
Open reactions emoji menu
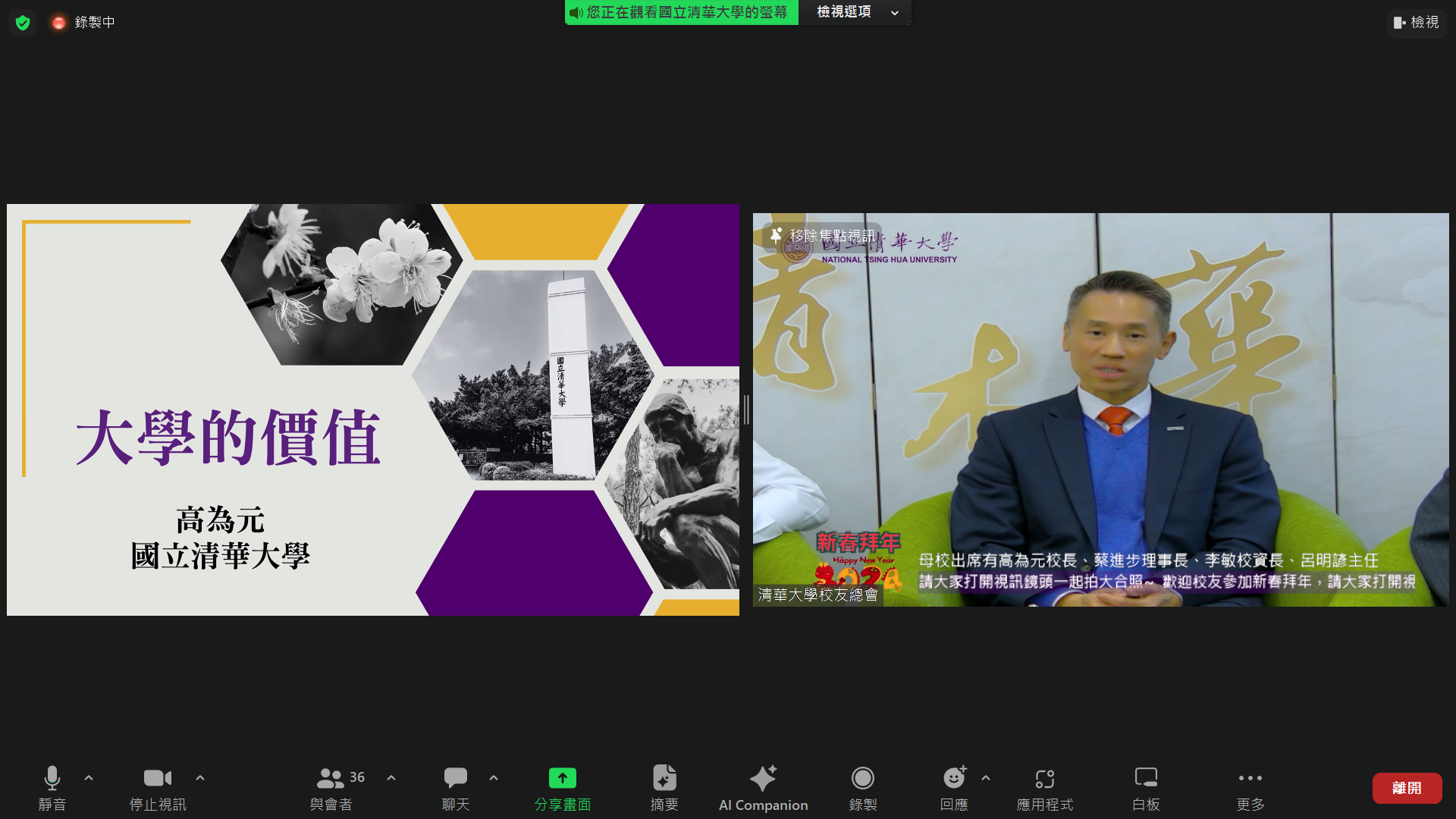tap(954, 788)
